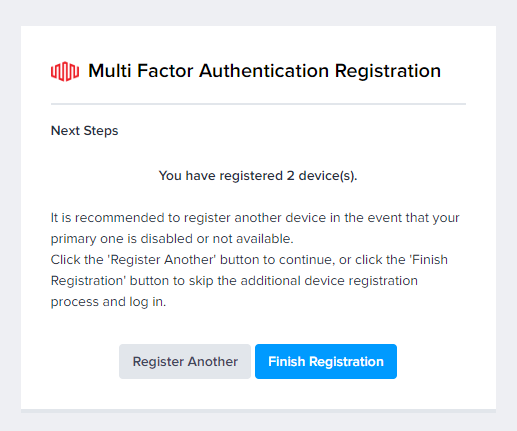Image resolution: width=517 pixels, height=431 pixels.
Task: Click the quoted 'Register Another' text in paragraph
Action: 162,260
